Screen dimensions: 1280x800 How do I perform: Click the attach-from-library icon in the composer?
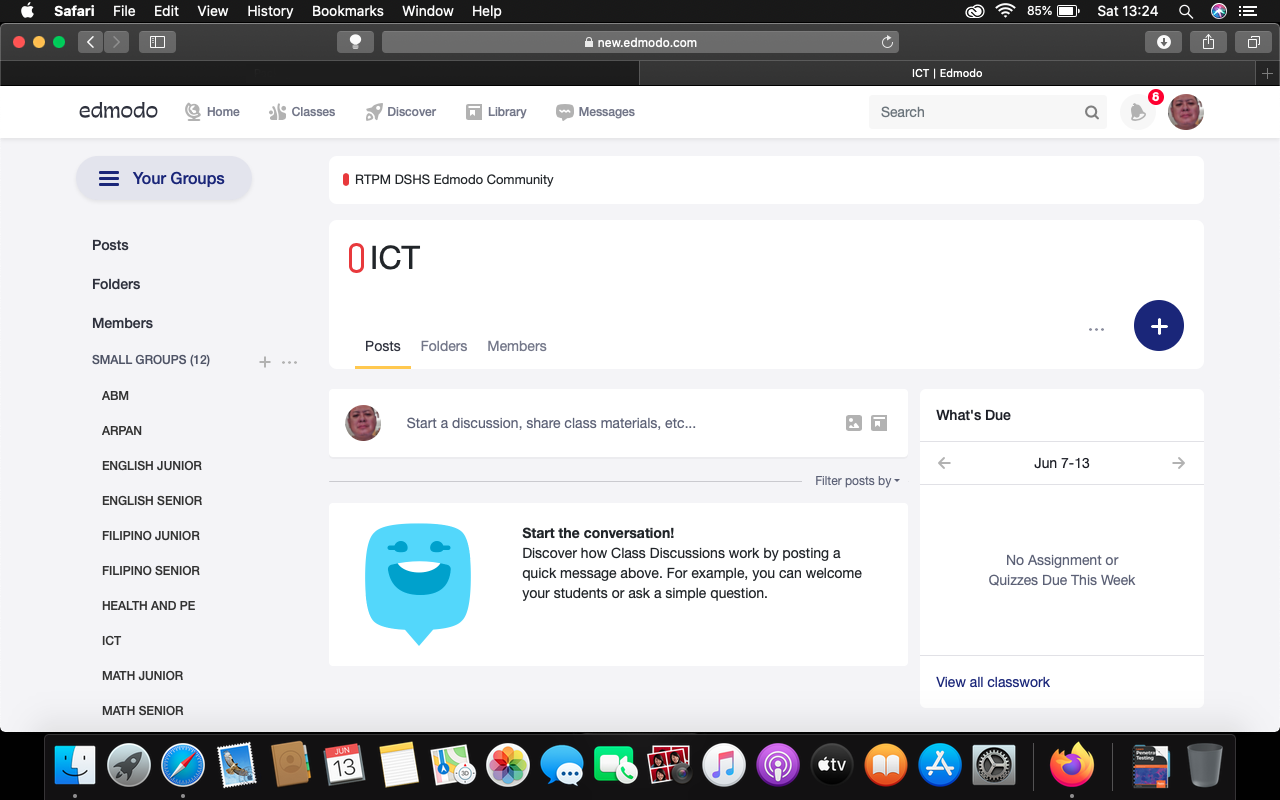(x=879, y=423)
